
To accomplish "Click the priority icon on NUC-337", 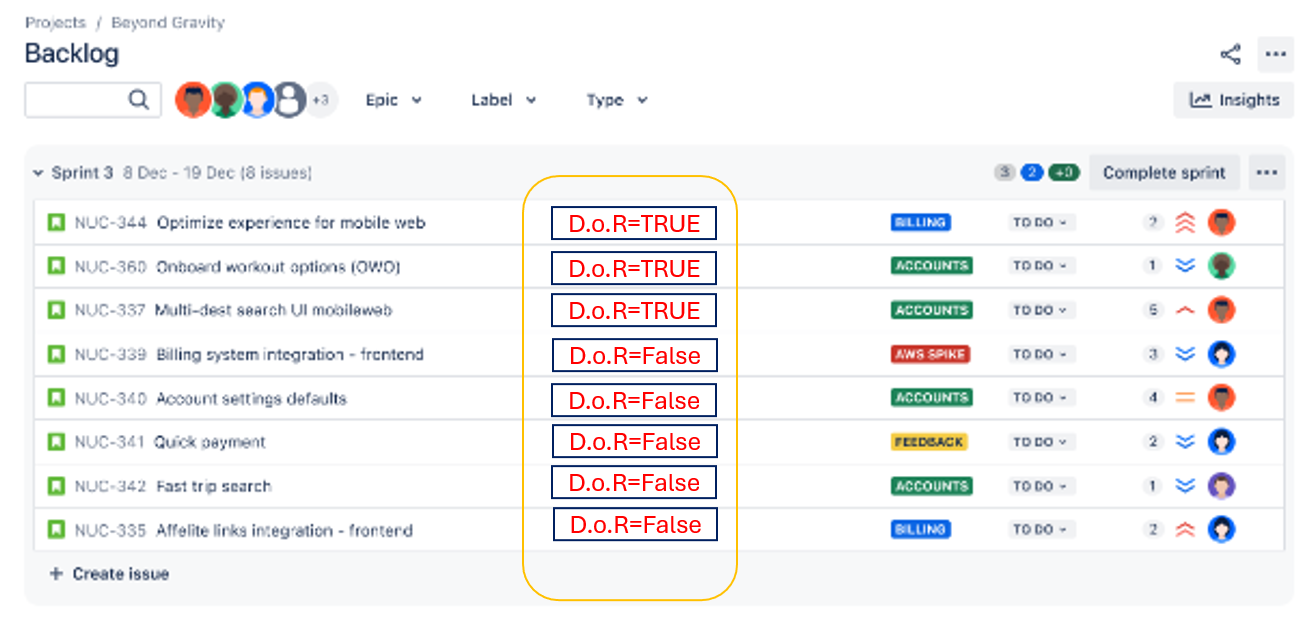I will tap(1185, 310).
